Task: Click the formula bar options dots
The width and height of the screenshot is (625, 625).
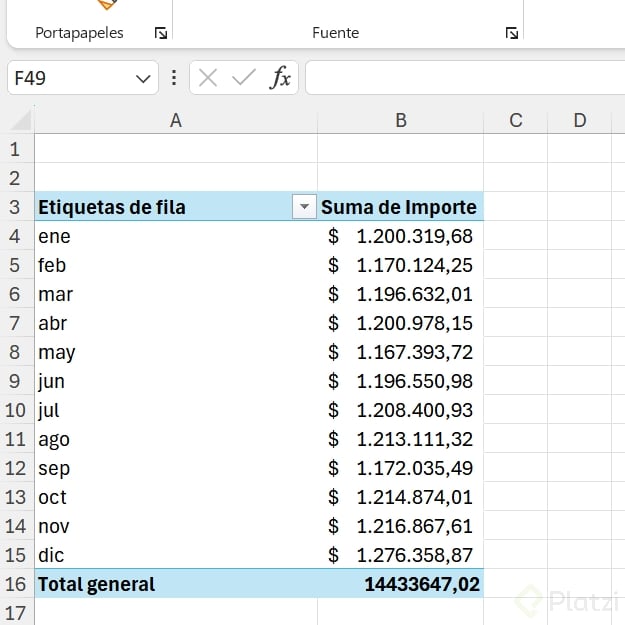Action: (x=175, y=78)
